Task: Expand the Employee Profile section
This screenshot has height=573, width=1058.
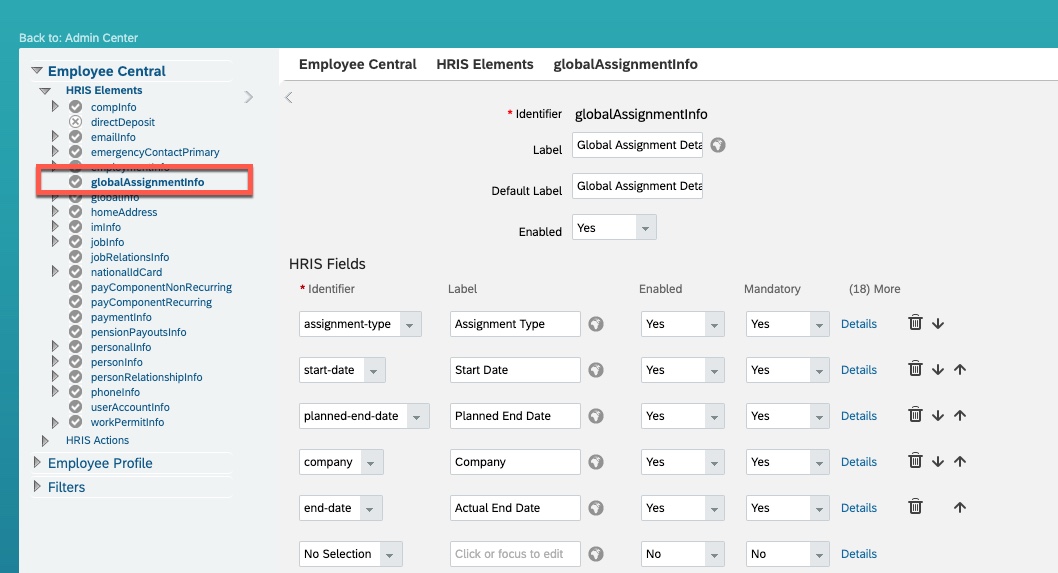Action: pos(37,462)
